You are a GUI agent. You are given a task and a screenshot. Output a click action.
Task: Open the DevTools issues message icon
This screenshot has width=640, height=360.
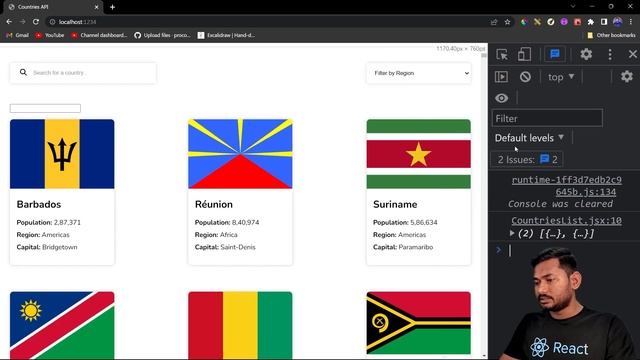click(x=555, y=54)
